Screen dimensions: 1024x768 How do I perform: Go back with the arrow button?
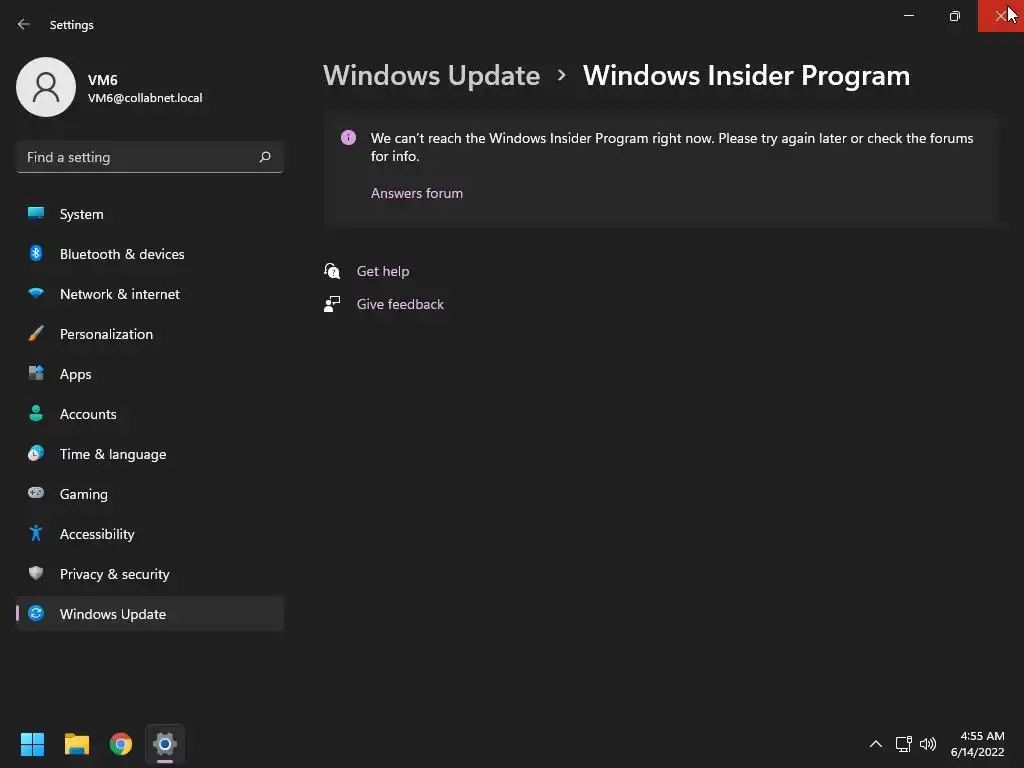pos(24,24)
